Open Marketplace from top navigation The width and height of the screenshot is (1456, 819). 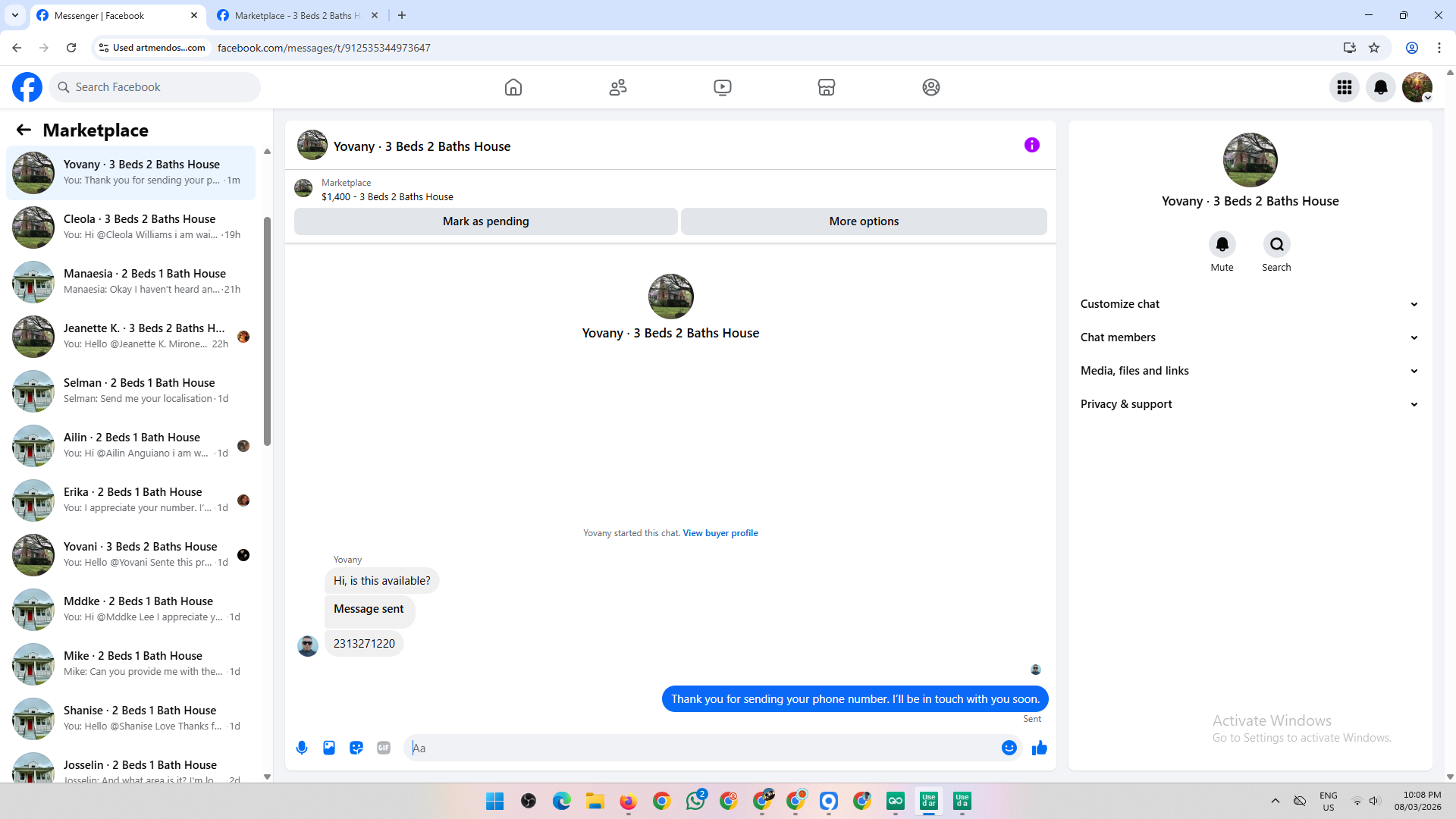(827, 87)
